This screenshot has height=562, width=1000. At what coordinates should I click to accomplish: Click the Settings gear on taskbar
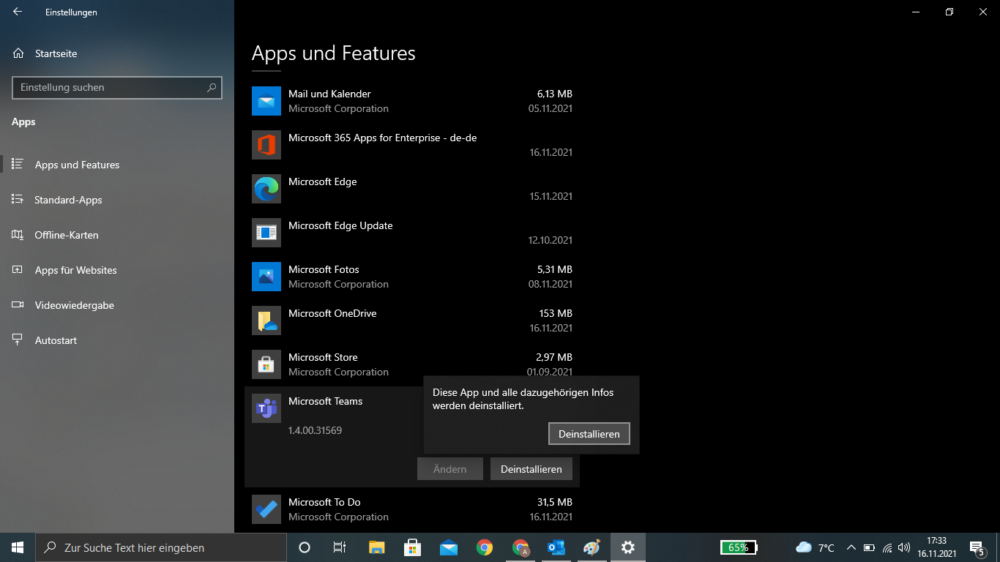click(628, 547)
